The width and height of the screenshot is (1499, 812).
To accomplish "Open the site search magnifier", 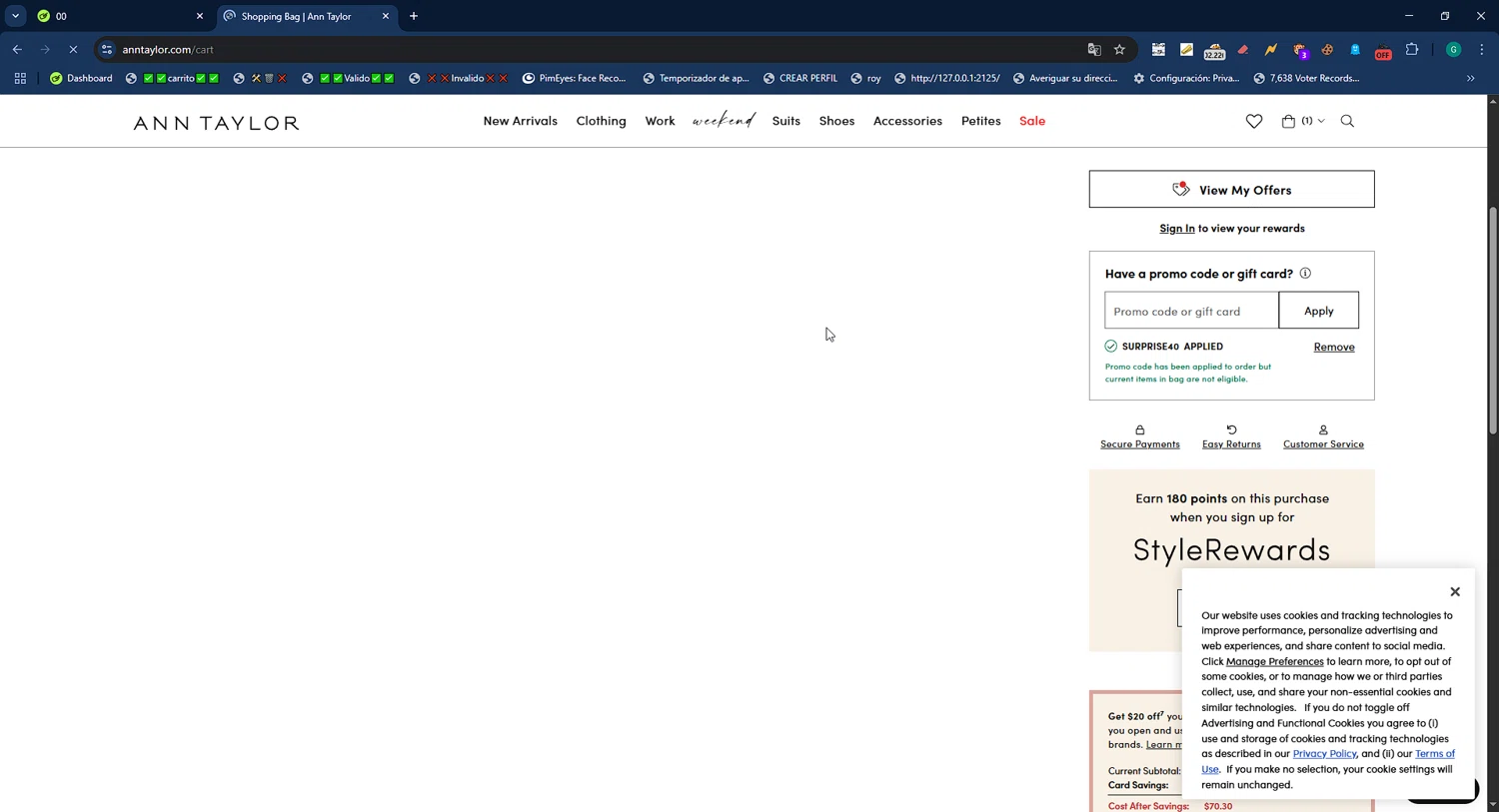I will point(1347,121).
